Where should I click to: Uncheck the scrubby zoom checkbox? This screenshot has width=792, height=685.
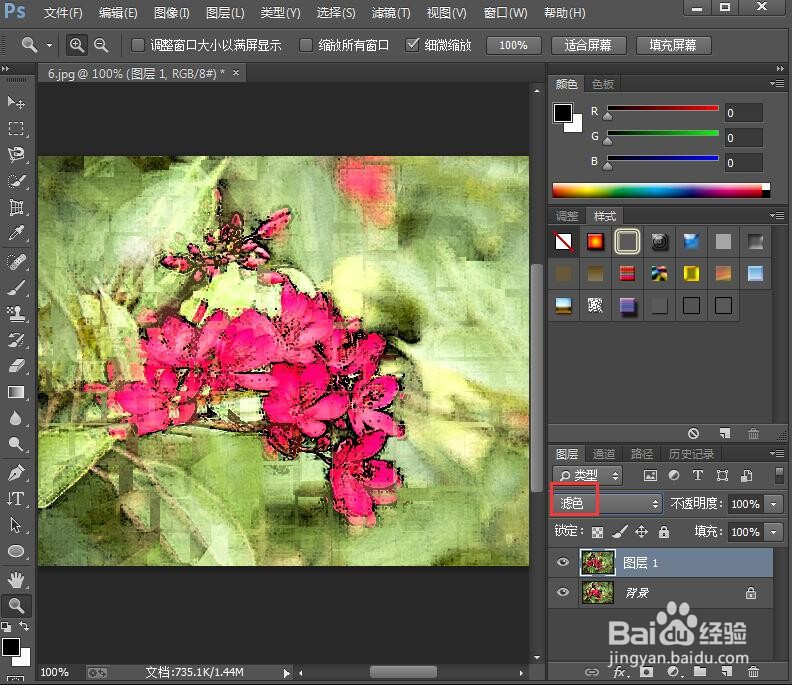click(412, 45)
